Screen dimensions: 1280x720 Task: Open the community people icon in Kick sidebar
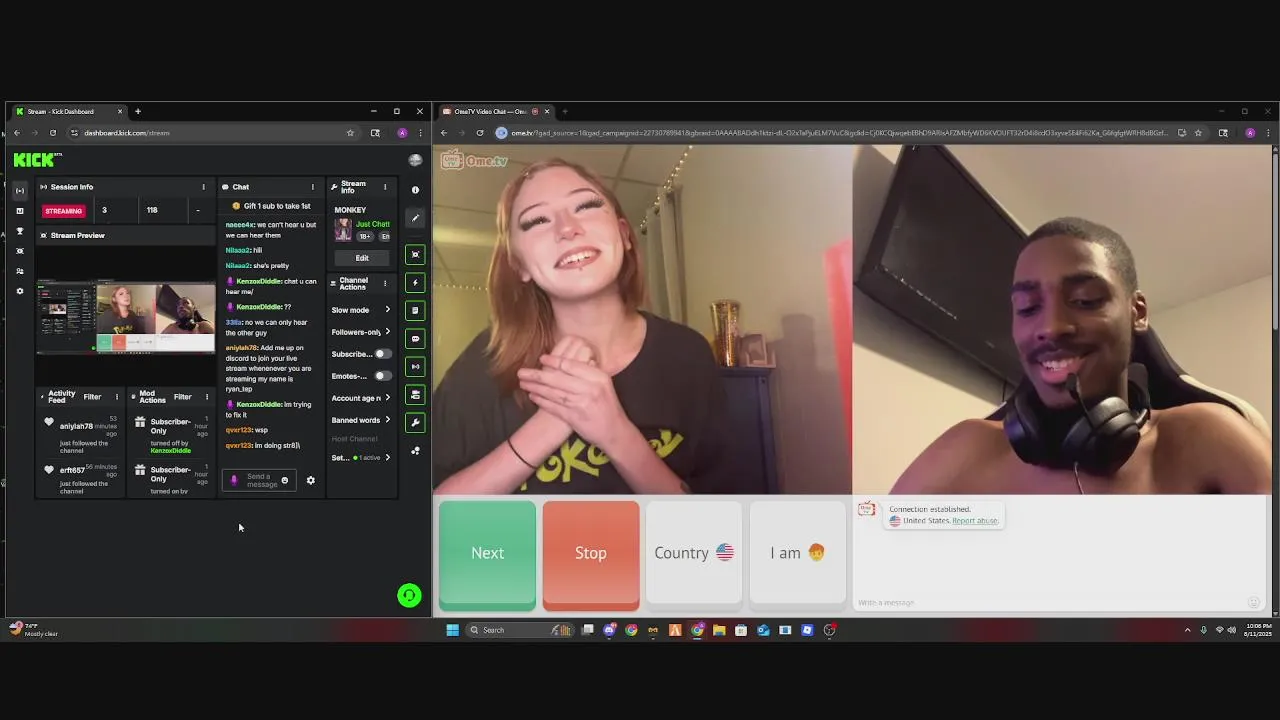point(19,271)
